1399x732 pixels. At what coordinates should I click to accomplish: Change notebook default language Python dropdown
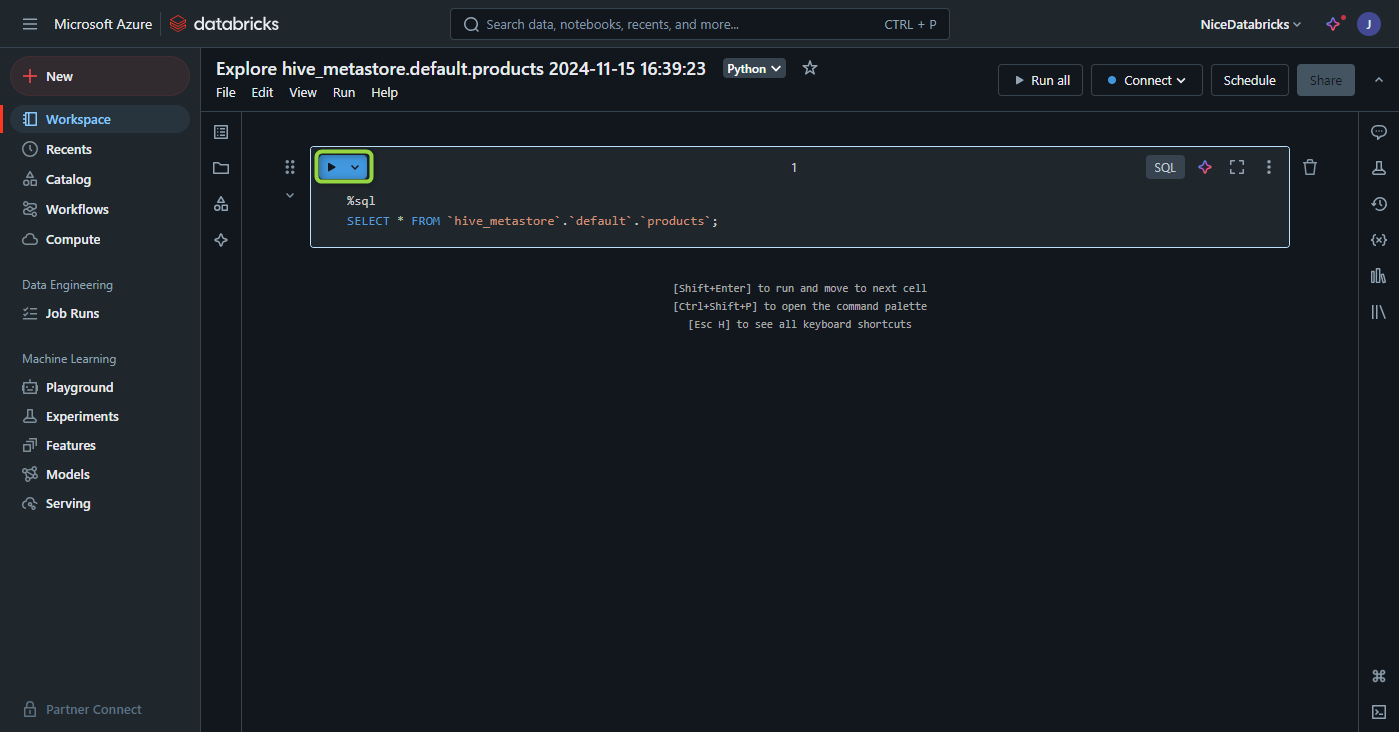click(754, 69)
